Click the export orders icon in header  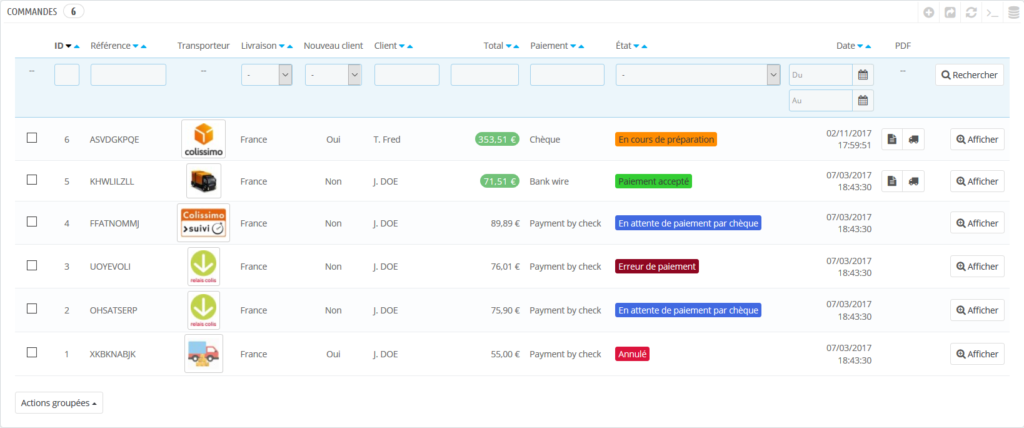coord(950,13)
